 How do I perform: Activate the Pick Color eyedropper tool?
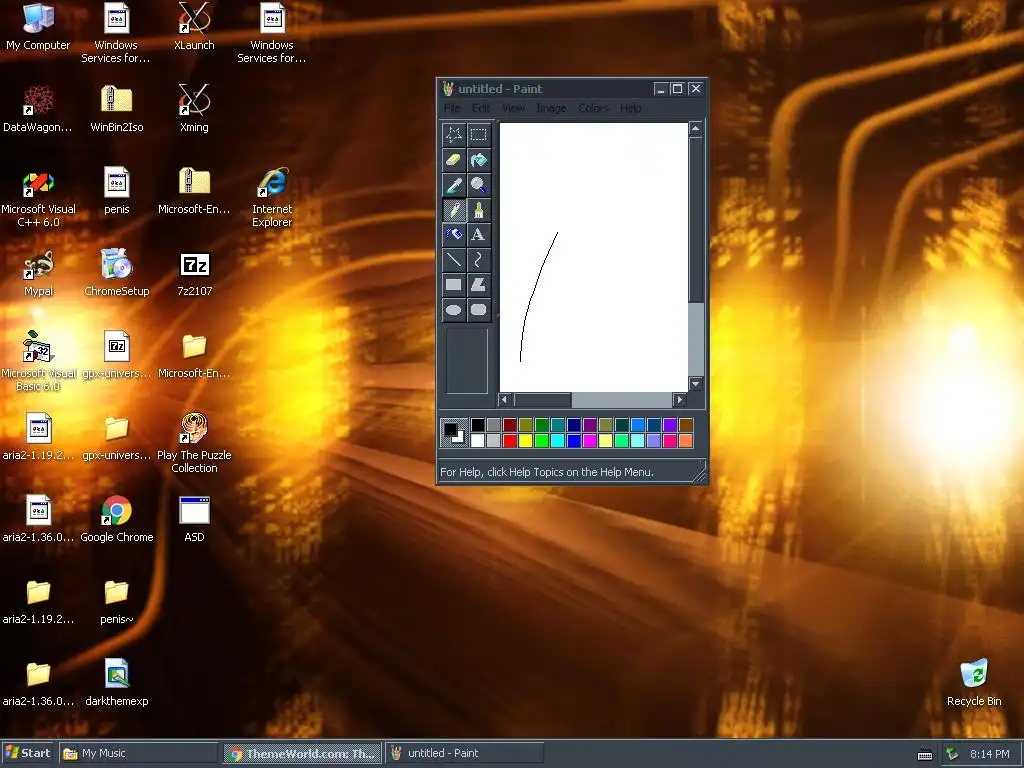click(453, 185)
